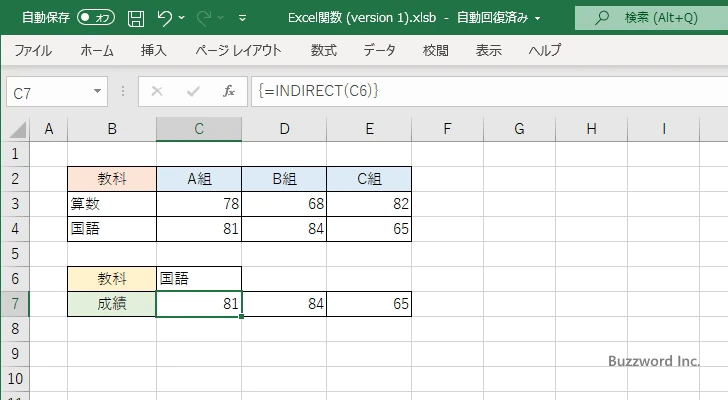Click the Insert Function fx icon
The width and height of the screenshot is (728, 400).
[x=229, y=91]
